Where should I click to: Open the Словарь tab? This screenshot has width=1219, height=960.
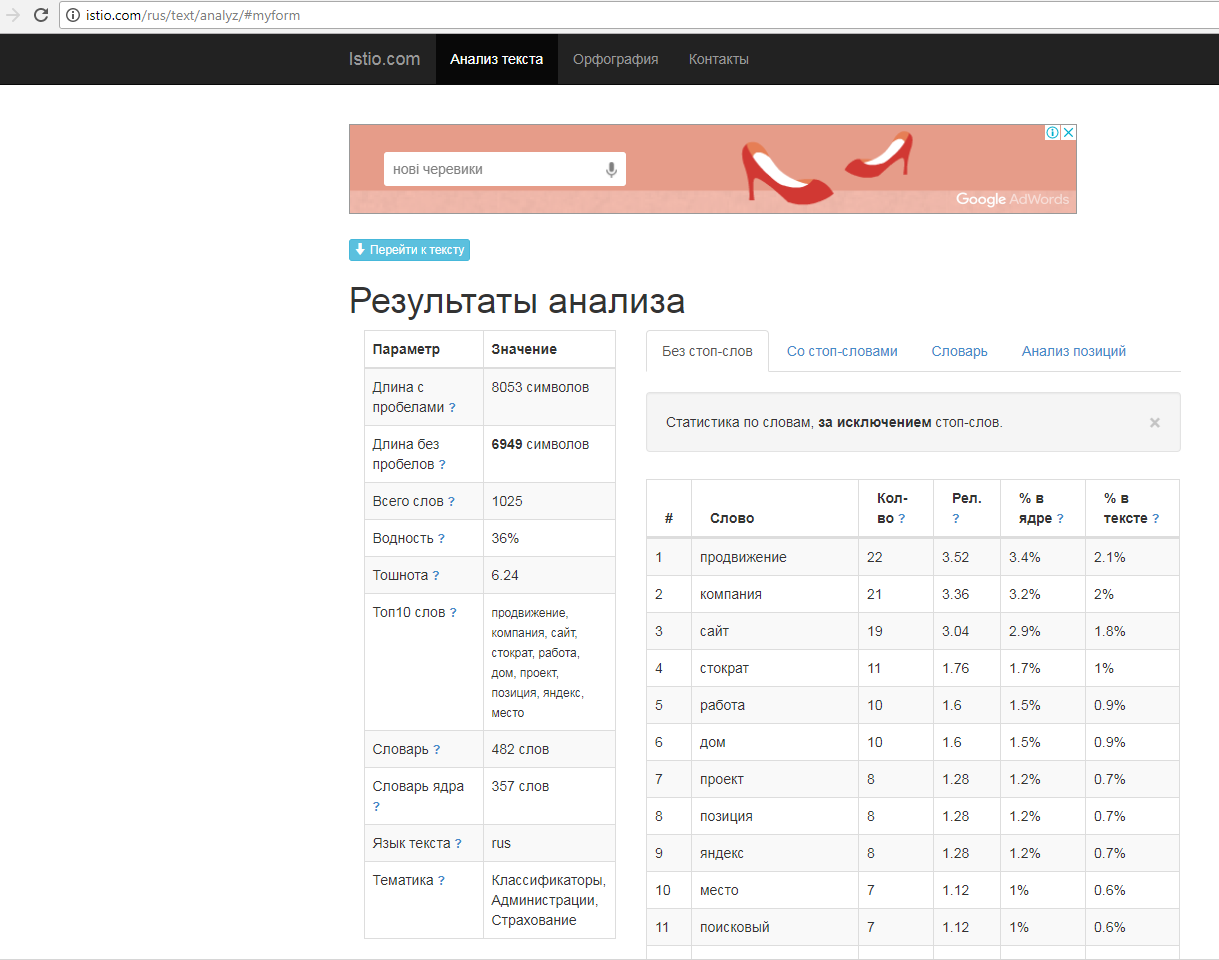coord(959,351)
